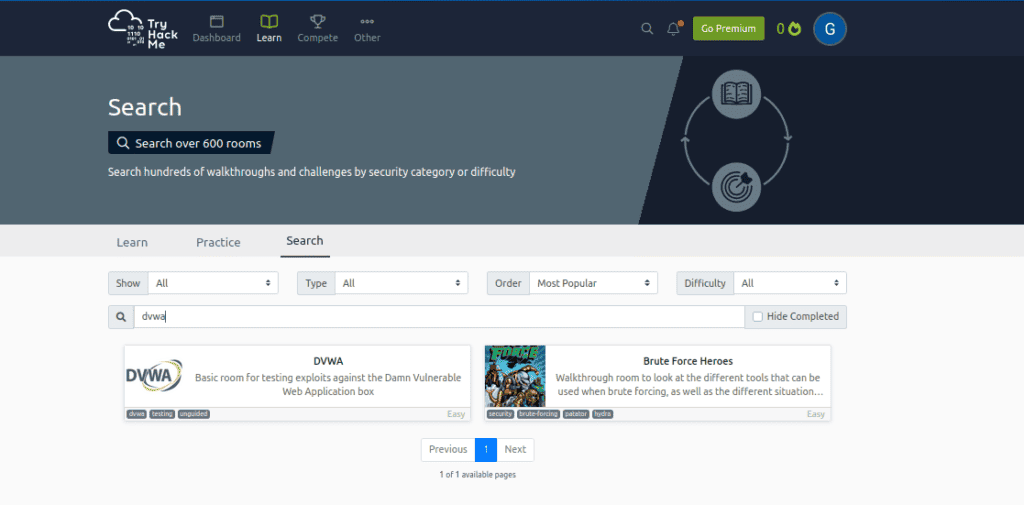Open the Difficulty filter dropdown
The height and width of the screenshot is (505, 1024).
(x=790, y=284)
